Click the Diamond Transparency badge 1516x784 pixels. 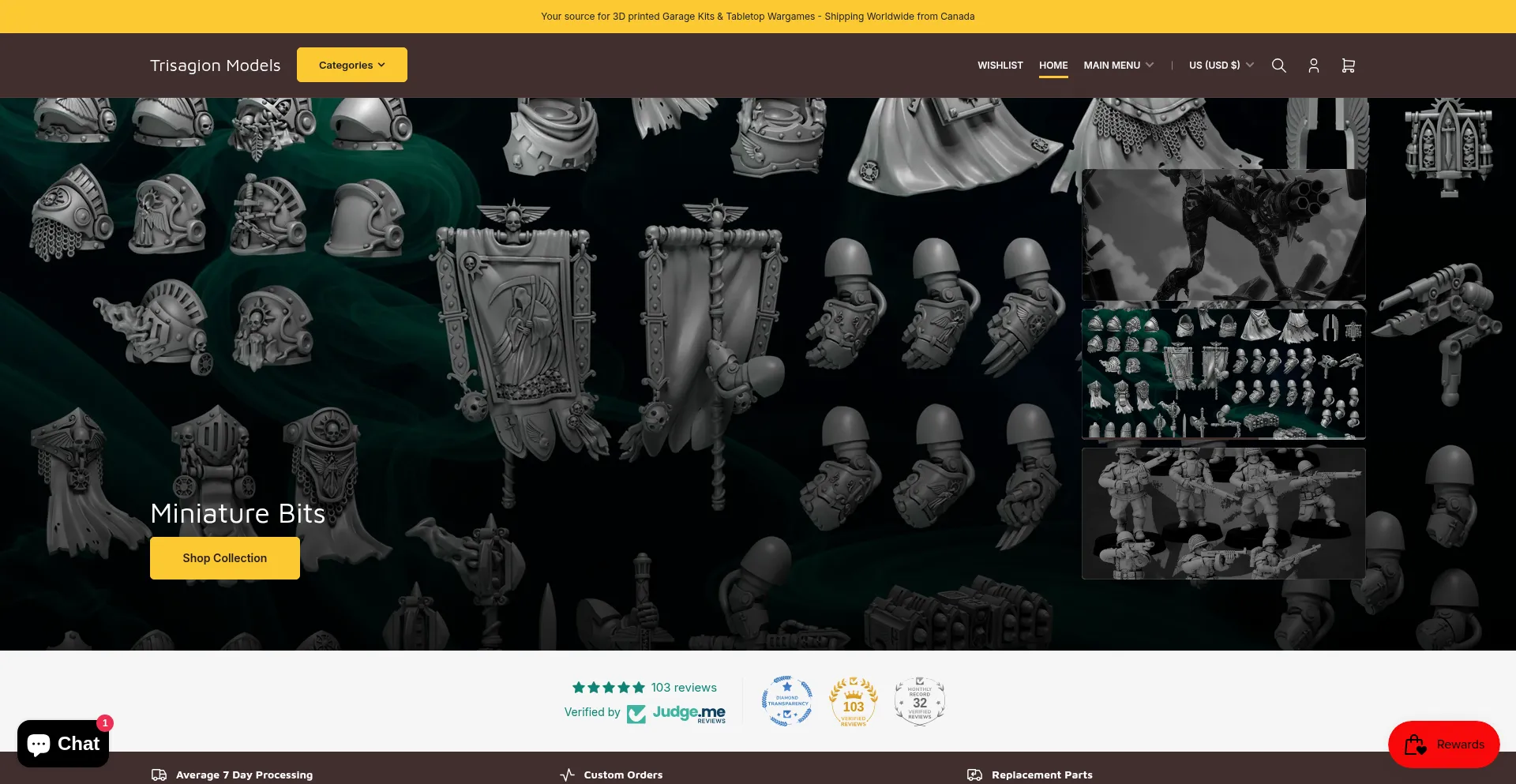pos(786,701)
